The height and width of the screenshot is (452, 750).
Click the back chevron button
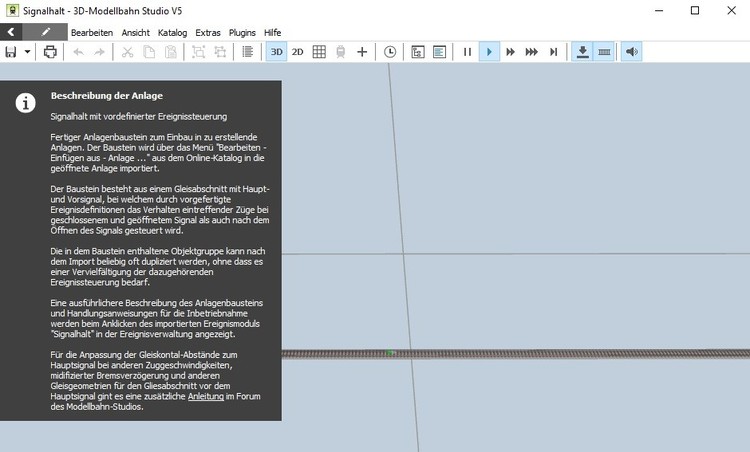[11, 32]
